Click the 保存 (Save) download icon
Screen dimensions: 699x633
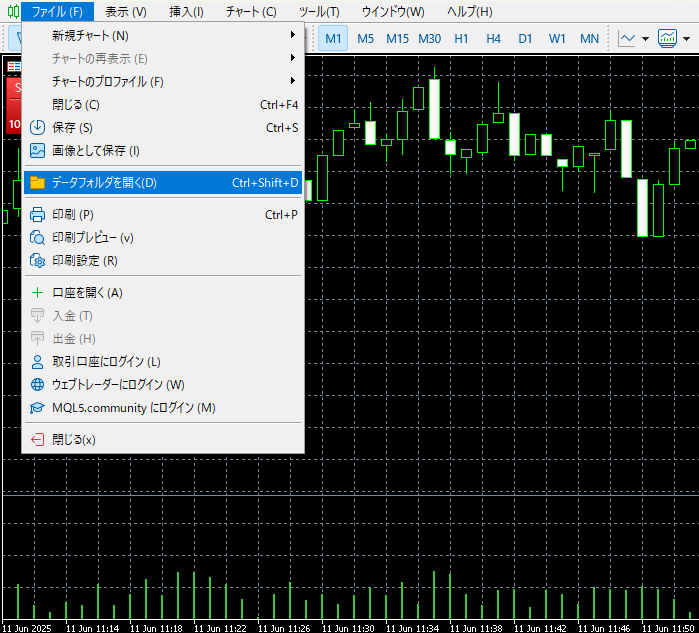tap(38, 127)
